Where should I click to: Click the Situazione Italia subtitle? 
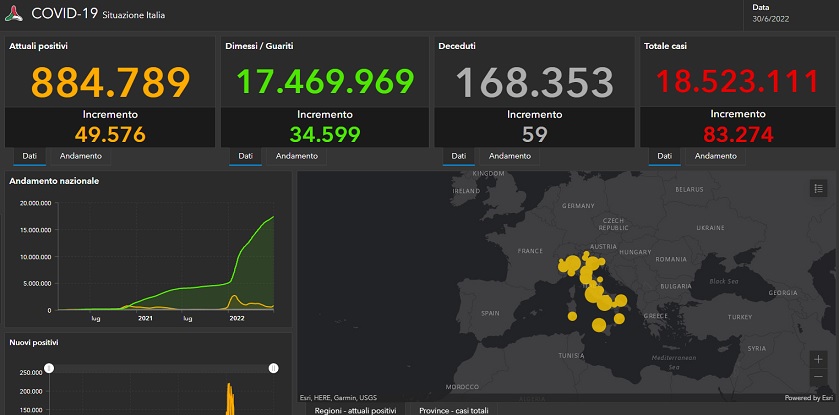[x=133, y=15]
